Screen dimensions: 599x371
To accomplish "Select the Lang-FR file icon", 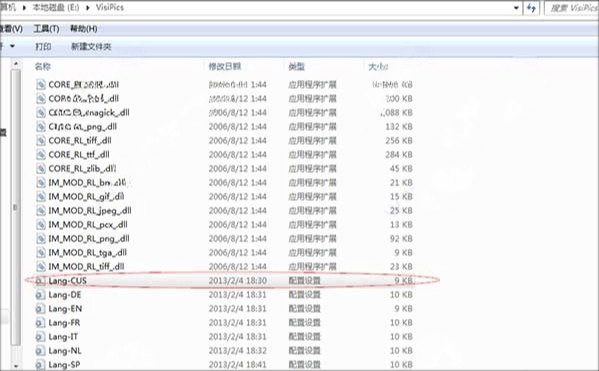I will pyautogui.click(x=40, y=323).
